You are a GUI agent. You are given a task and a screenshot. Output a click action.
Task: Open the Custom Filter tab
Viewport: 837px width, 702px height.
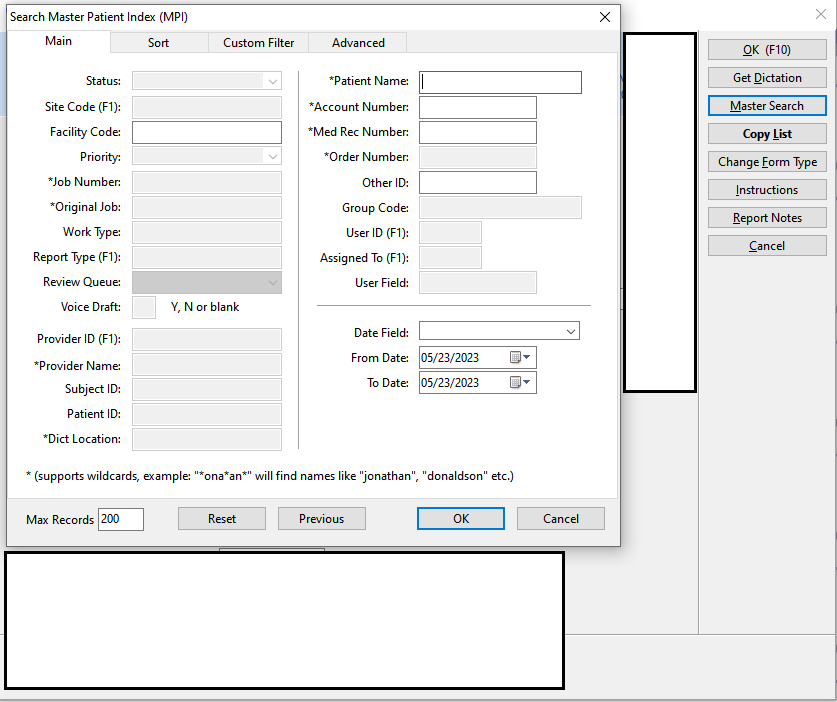(258, 43)
